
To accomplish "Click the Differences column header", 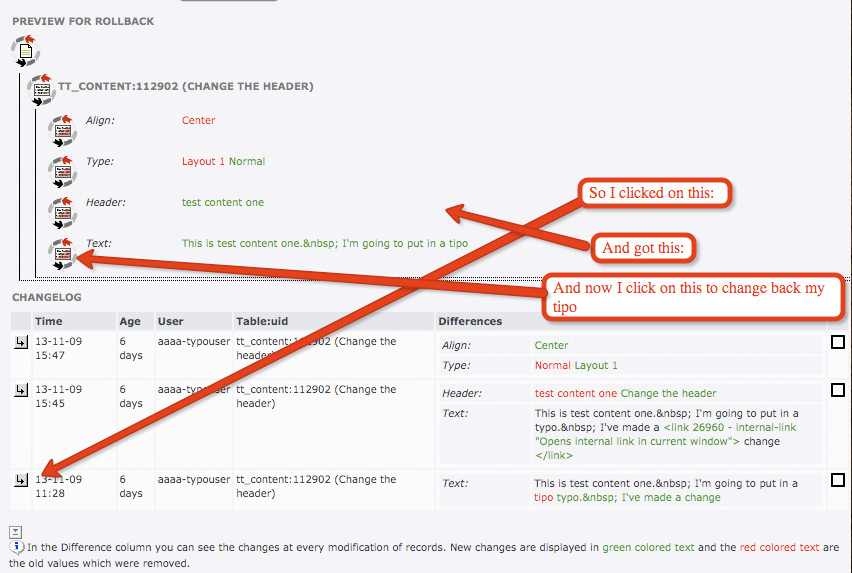I will [470, 321].
